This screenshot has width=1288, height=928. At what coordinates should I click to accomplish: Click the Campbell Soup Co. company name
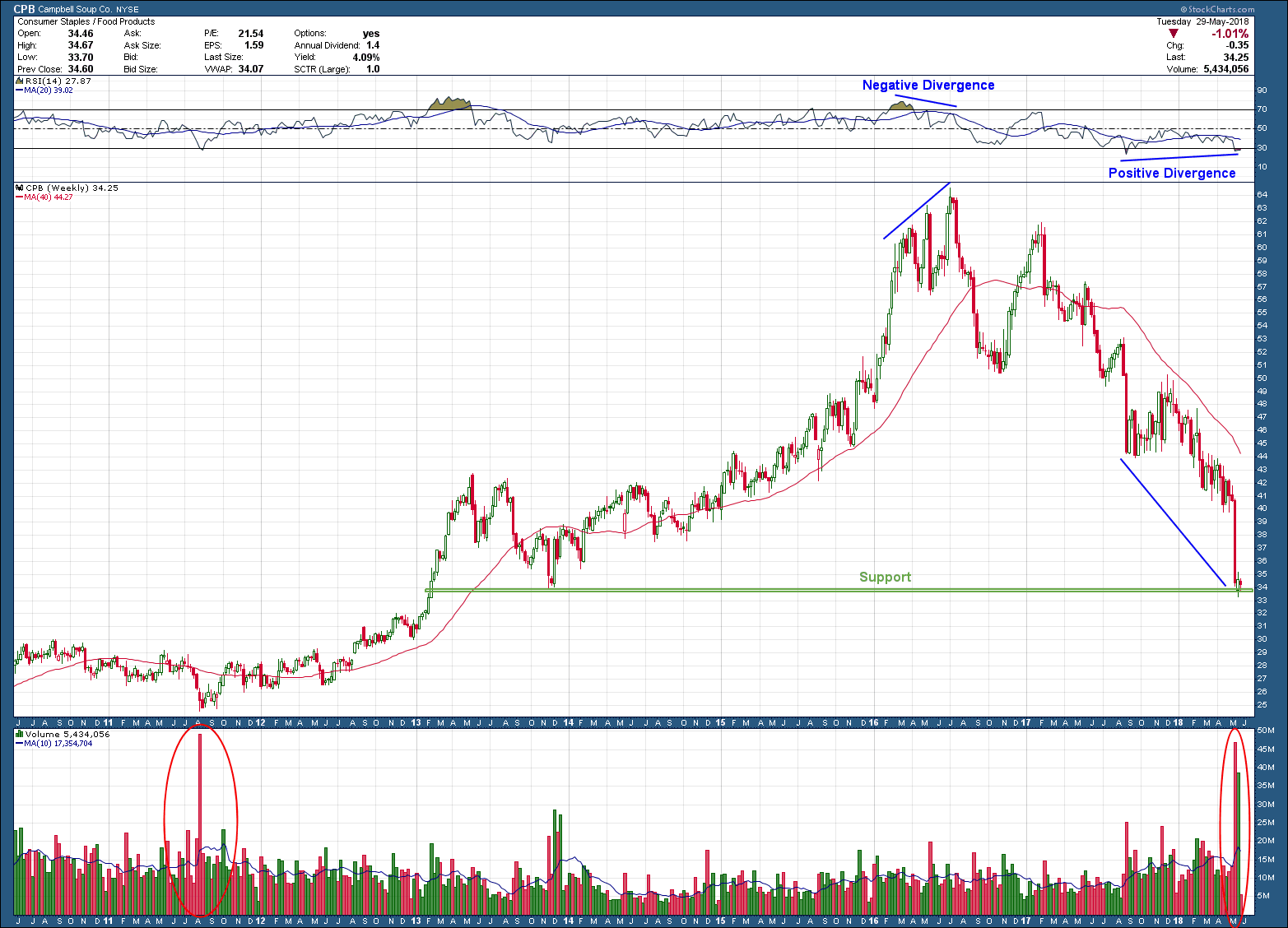76,10
